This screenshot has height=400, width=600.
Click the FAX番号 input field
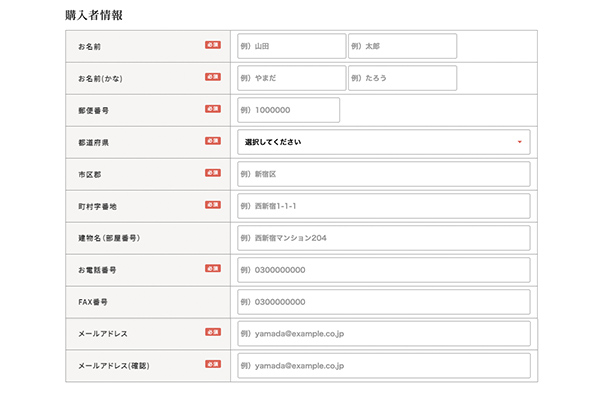(x=383, y=301)
